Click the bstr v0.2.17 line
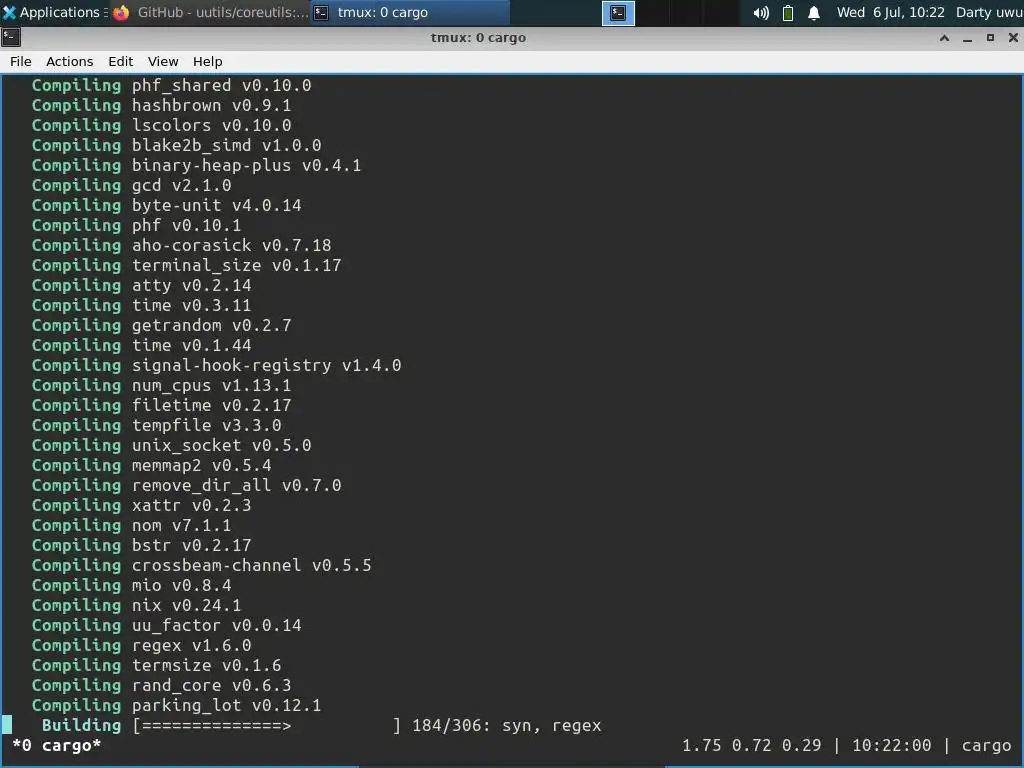This screenshot has width=1024, height=768. coord(142,545)
